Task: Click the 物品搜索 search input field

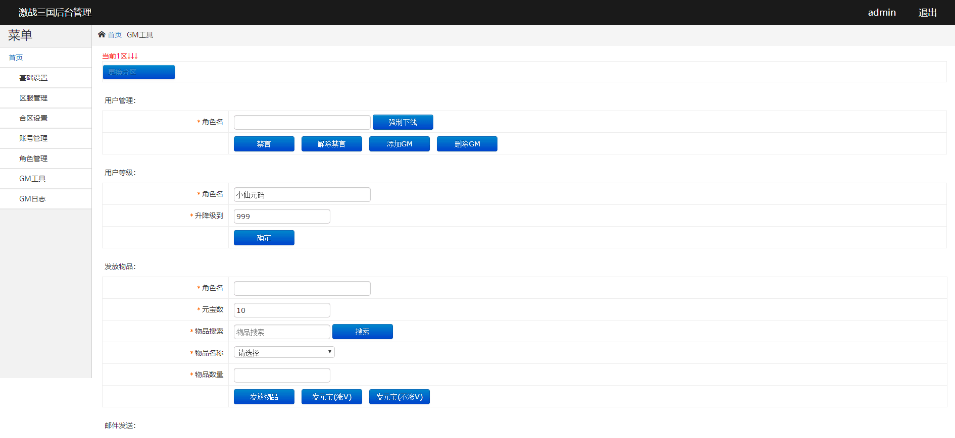Action: click(280, 331)
